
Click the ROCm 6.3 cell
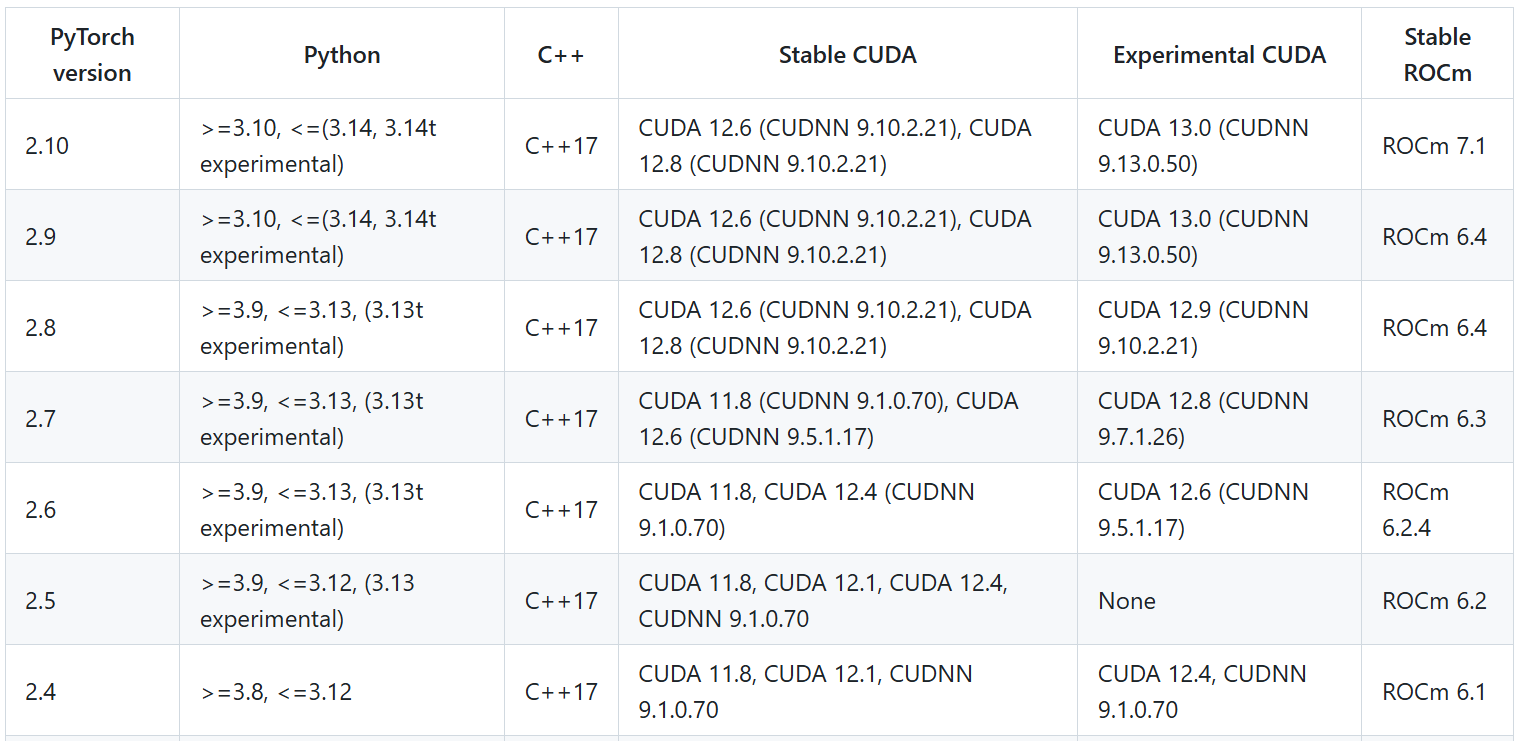[x=1434, y=419]
